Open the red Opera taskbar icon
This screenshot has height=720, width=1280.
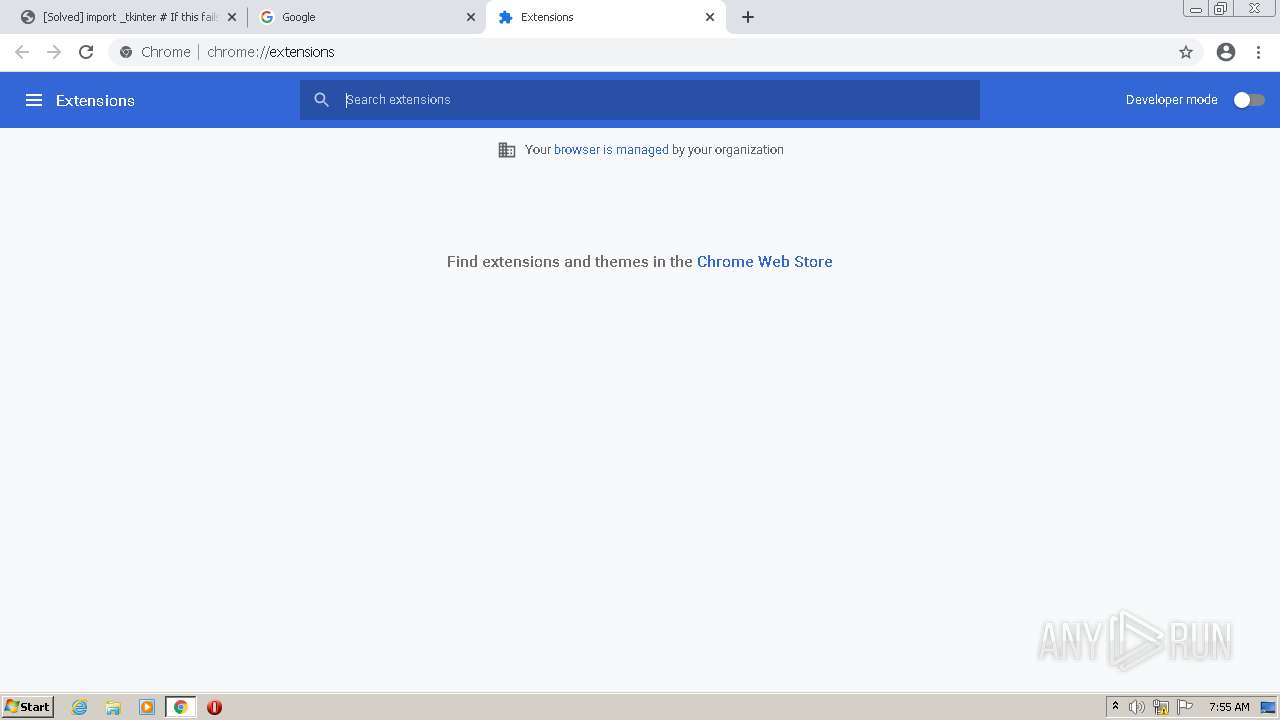[214, 707]
